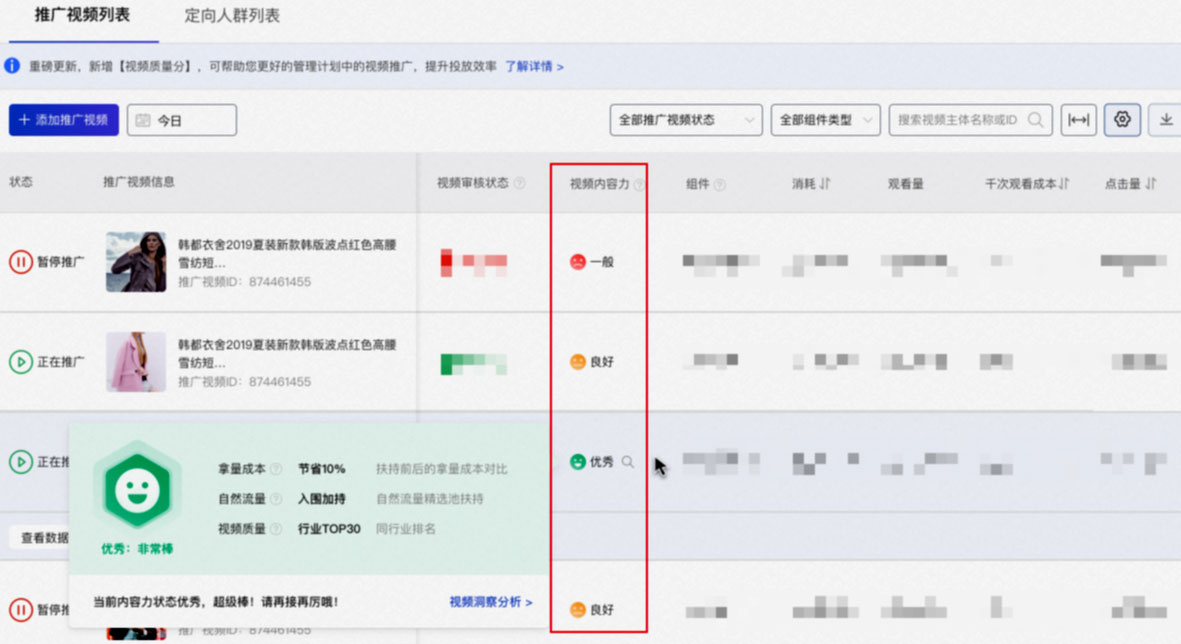Open the video thumbnail with the dark jacket model
Image resolution: width=1181 pixels, height=644 pixels.
coord(136,261)
